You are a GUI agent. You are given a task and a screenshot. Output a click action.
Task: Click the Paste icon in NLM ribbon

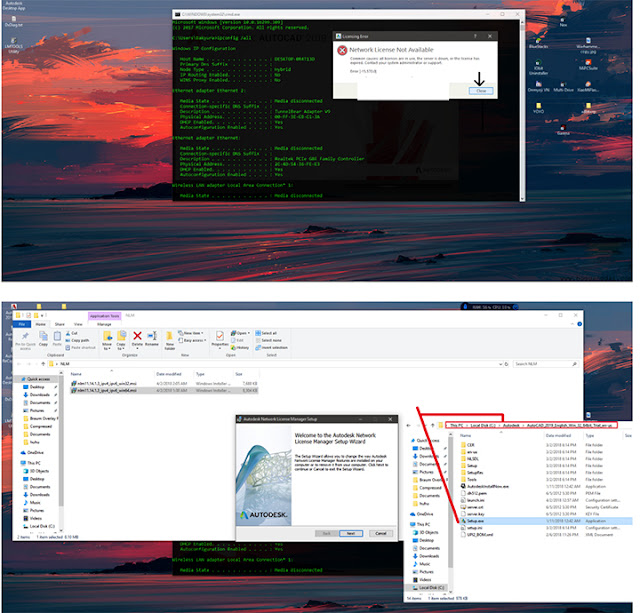click(57, 338)
